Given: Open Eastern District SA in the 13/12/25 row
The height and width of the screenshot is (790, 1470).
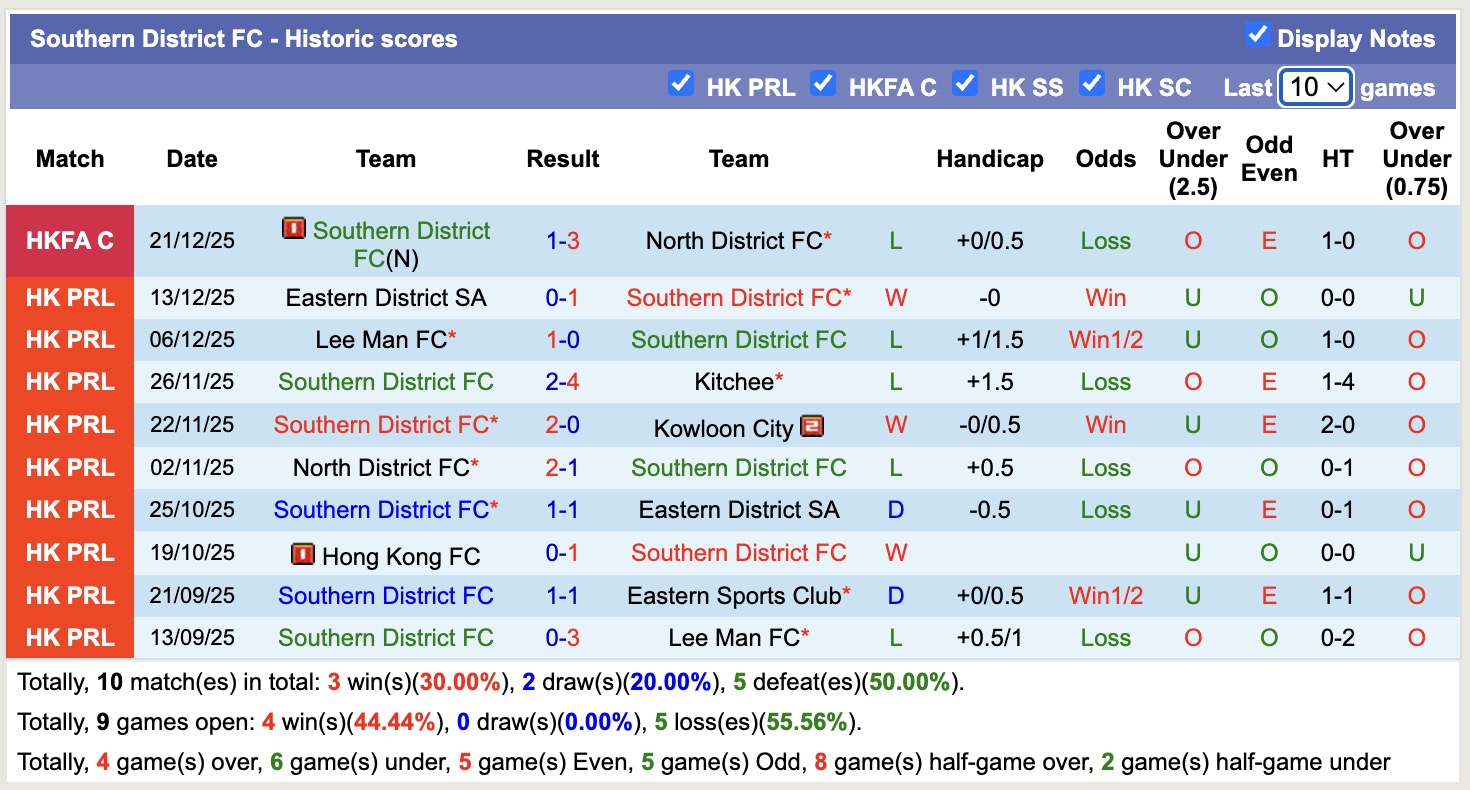Looking at the screenshot, I should pos(386,298).
